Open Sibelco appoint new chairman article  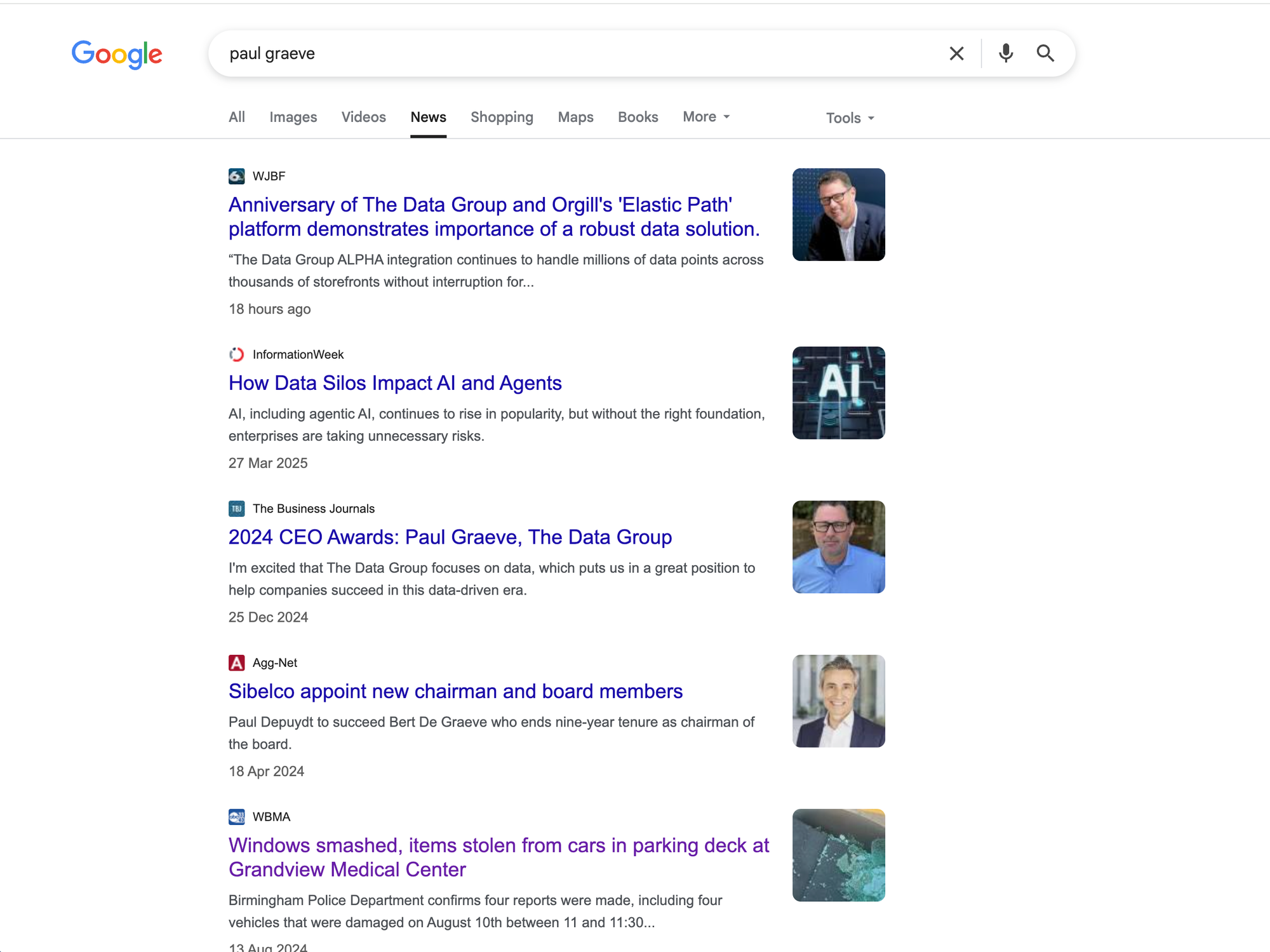click(455, 691)
